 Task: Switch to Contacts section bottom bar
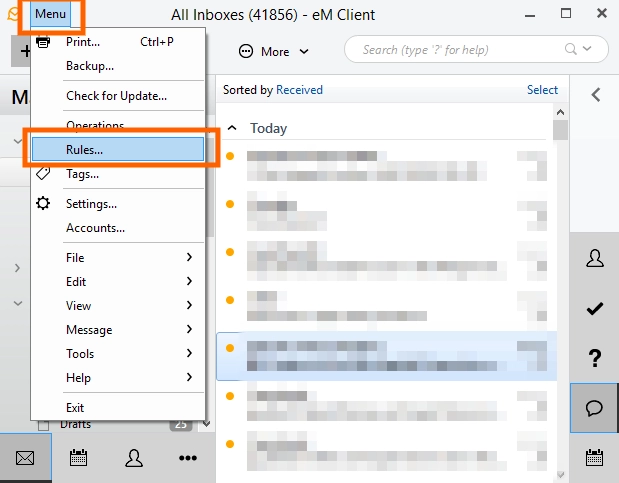134,458
